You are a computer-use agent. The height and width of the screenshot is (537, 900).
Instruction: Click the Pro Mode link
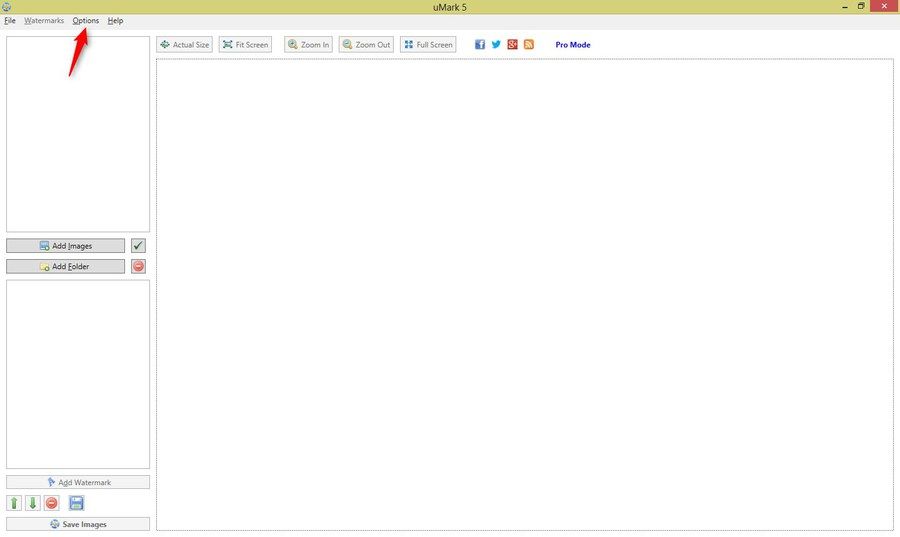573,45
